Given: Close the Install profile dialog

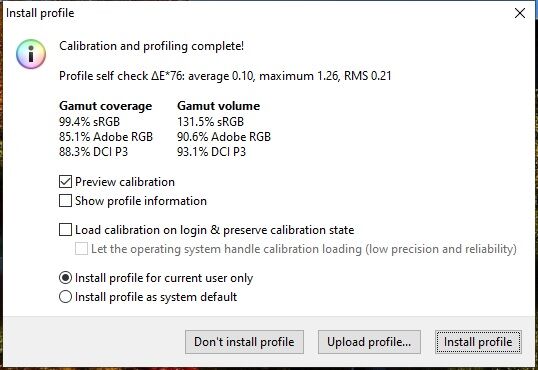Looking at the screenshot, I should click(x=520, y=13).
